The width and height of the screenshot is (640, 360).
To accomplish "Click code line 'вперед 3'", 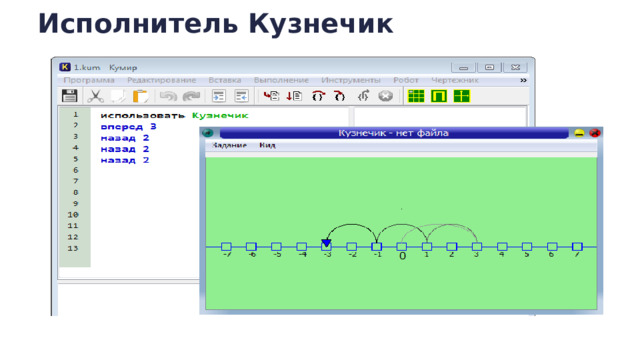I will (x=129, y=127).
